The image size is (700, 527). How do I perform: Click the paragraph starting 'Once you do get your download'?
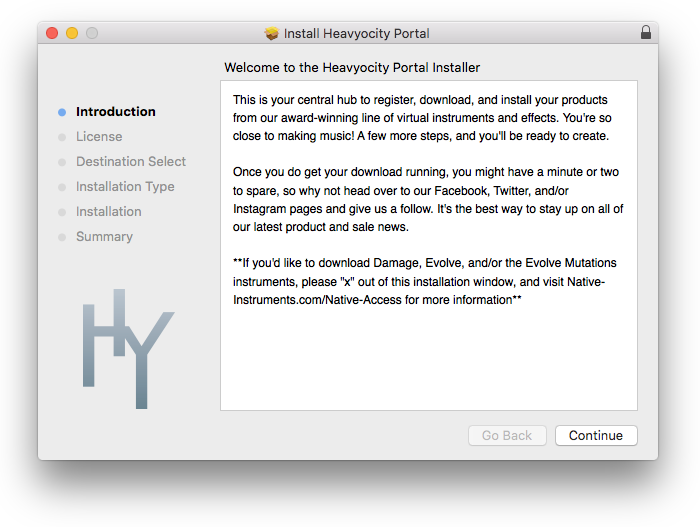click(428, 200)
